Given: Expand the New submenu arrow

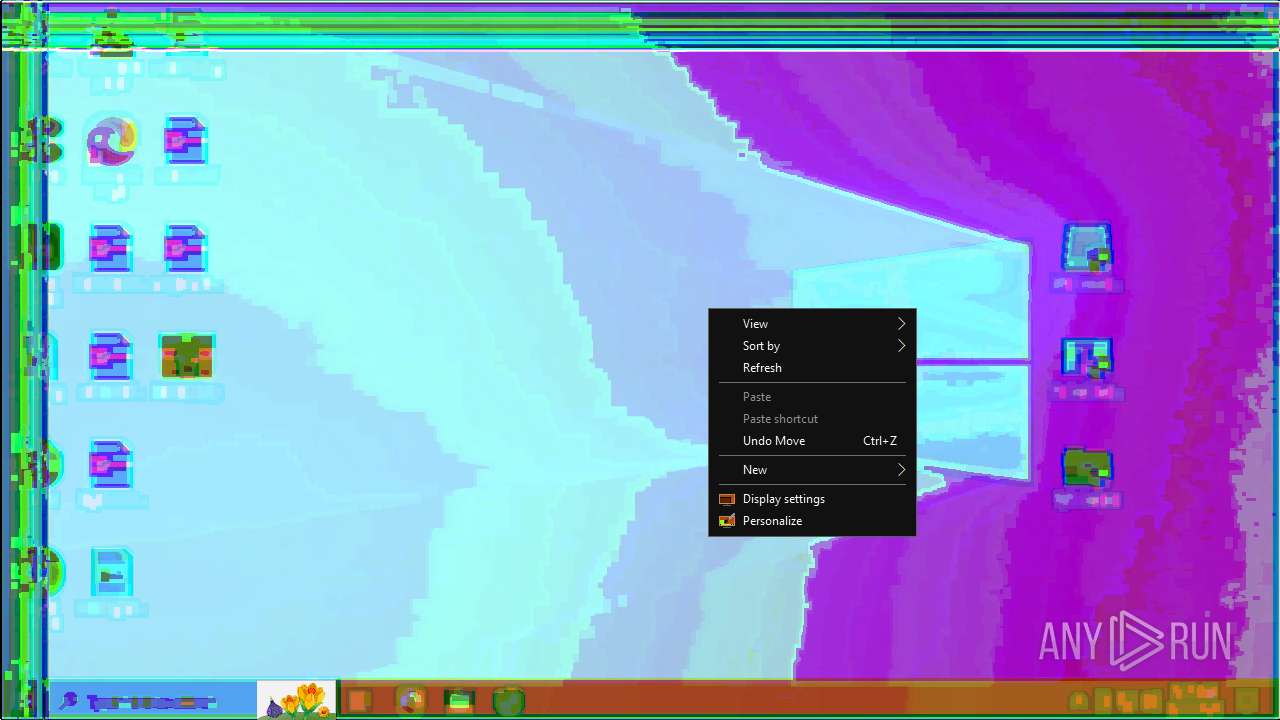Looking at the screenshot, I should click(x=901, y=469).
